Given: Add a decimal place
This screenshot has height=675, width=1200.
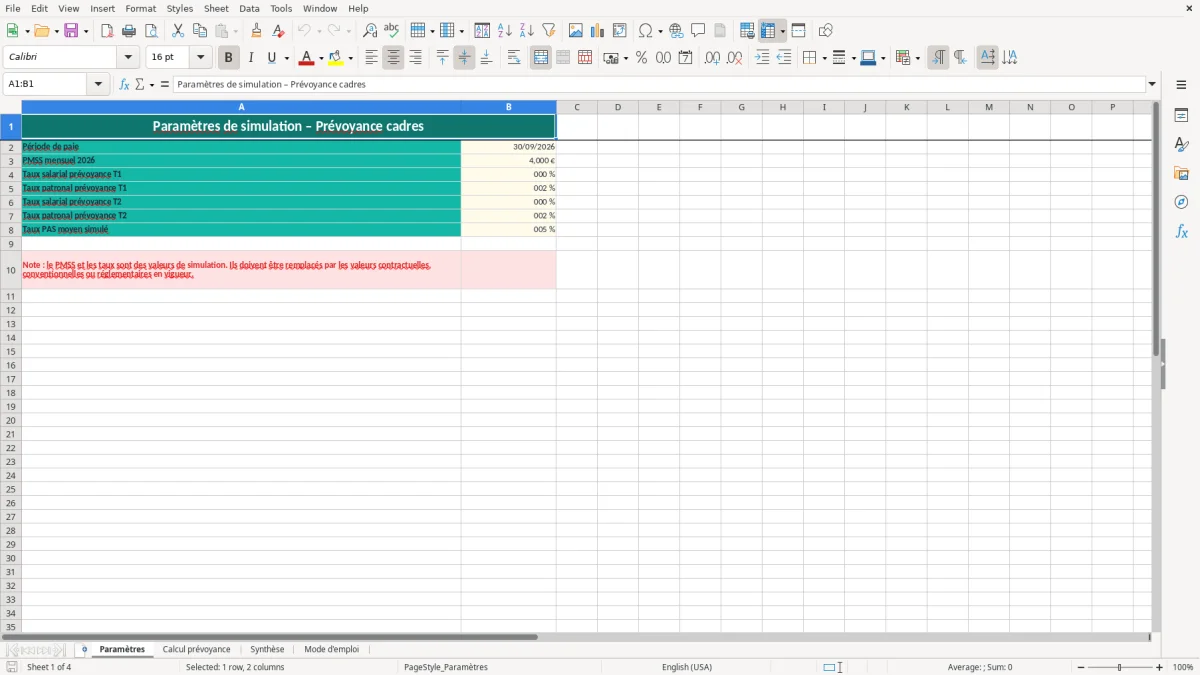Looking at the screenshot, I should coord(712,58).
